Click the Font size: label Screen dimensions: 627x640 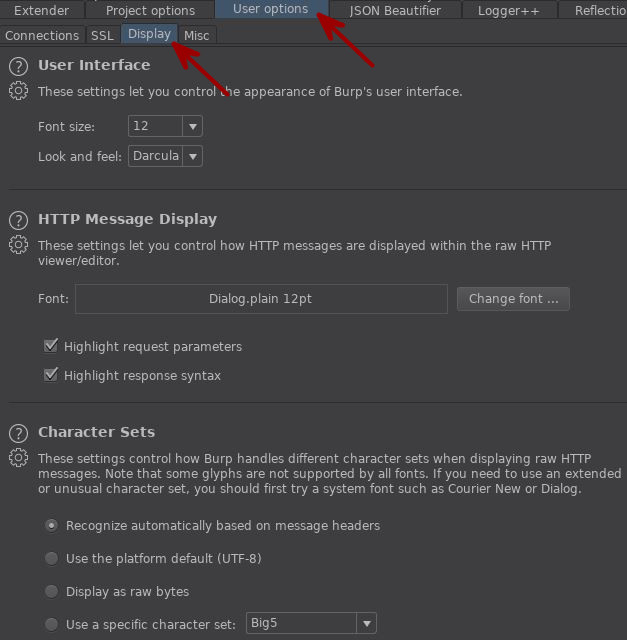67,127
